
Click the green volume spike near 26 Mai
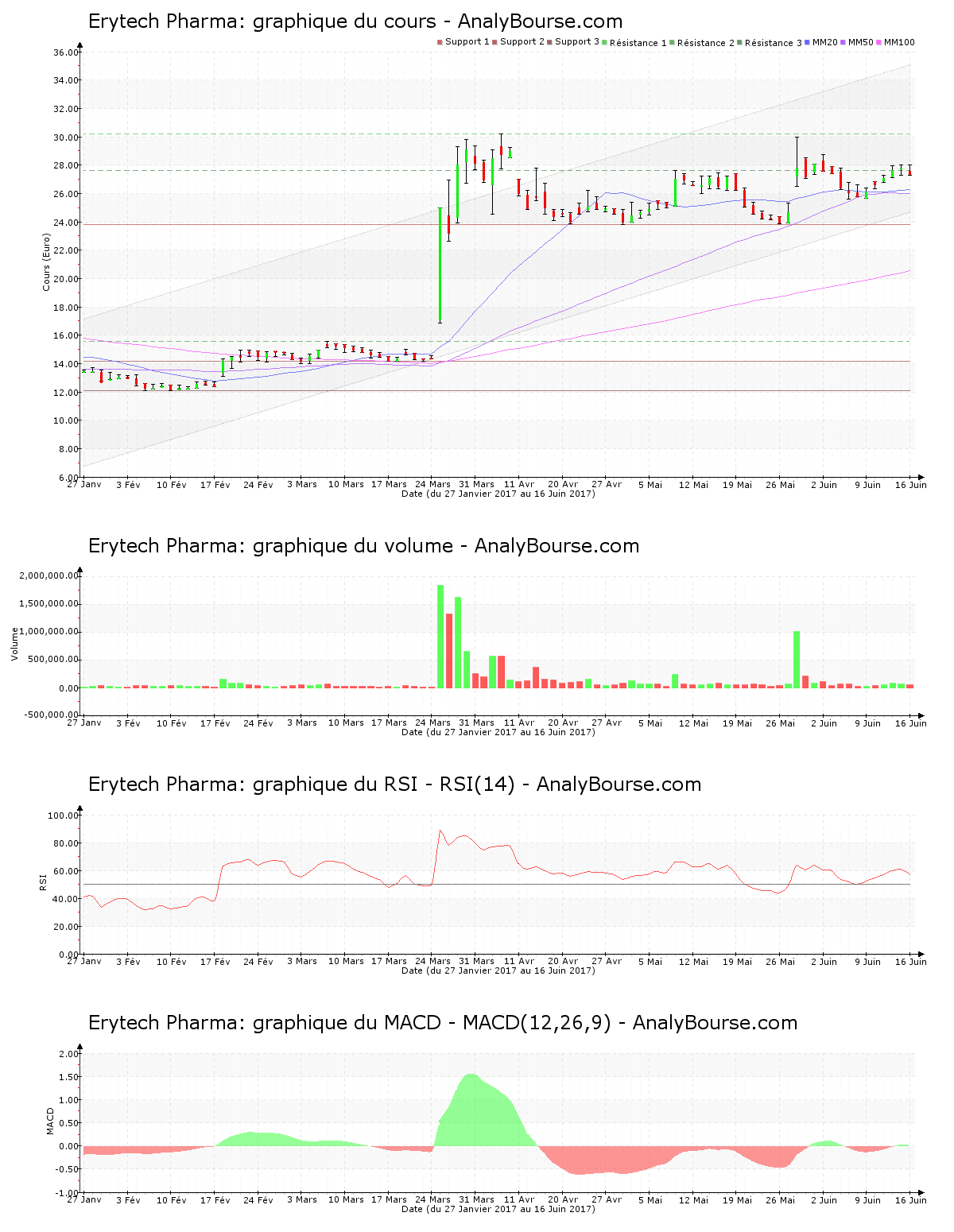(x=797, y=660)
